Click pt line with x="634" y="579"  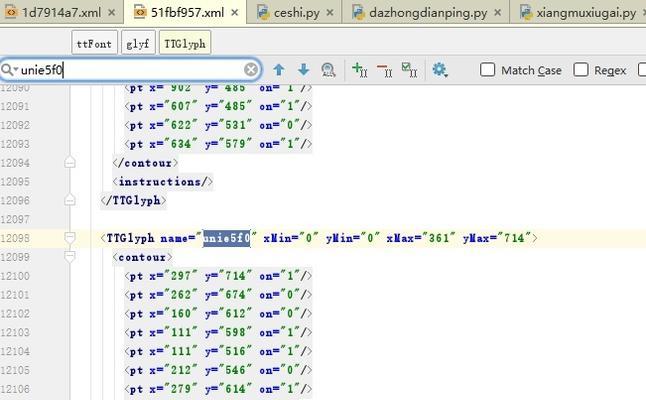(218, 144)
